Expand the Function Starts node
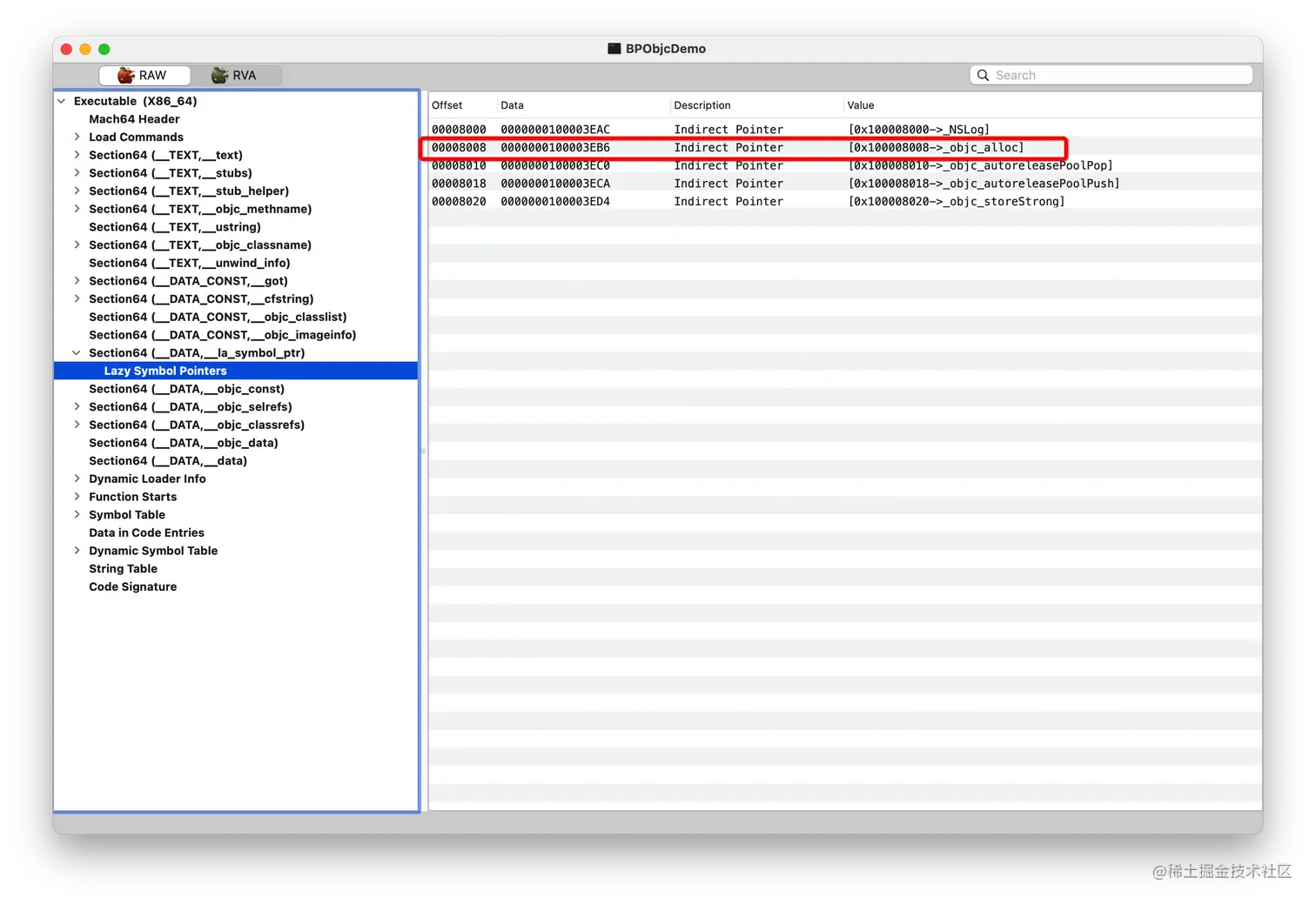The width and height of the screenshot is (1316, 904). tap(77, 497)
